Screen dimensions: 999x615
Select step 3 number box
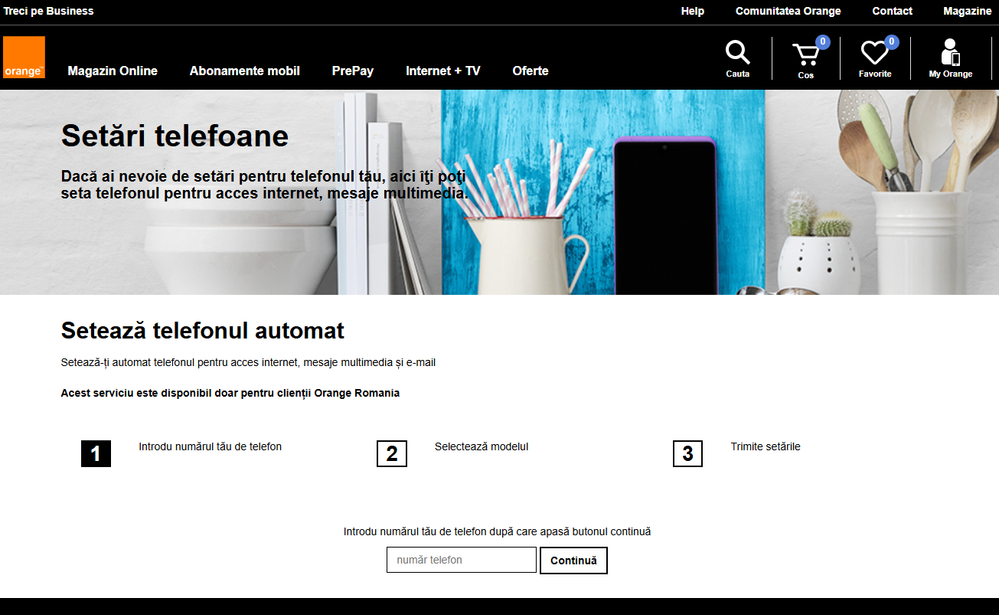coord(688,454)
